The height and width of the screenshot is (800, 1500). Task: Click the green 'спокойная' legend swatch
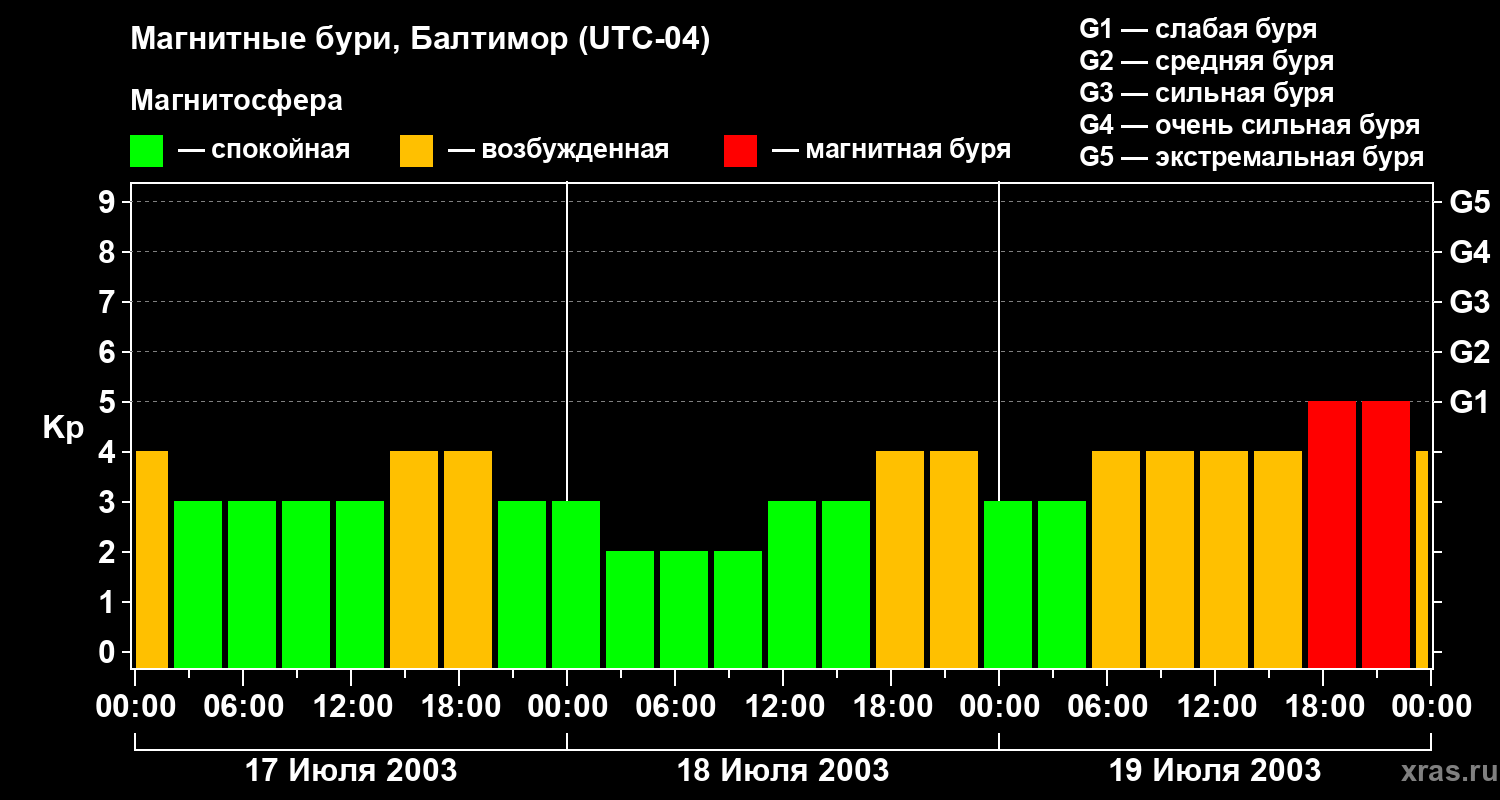coord(147,151)
